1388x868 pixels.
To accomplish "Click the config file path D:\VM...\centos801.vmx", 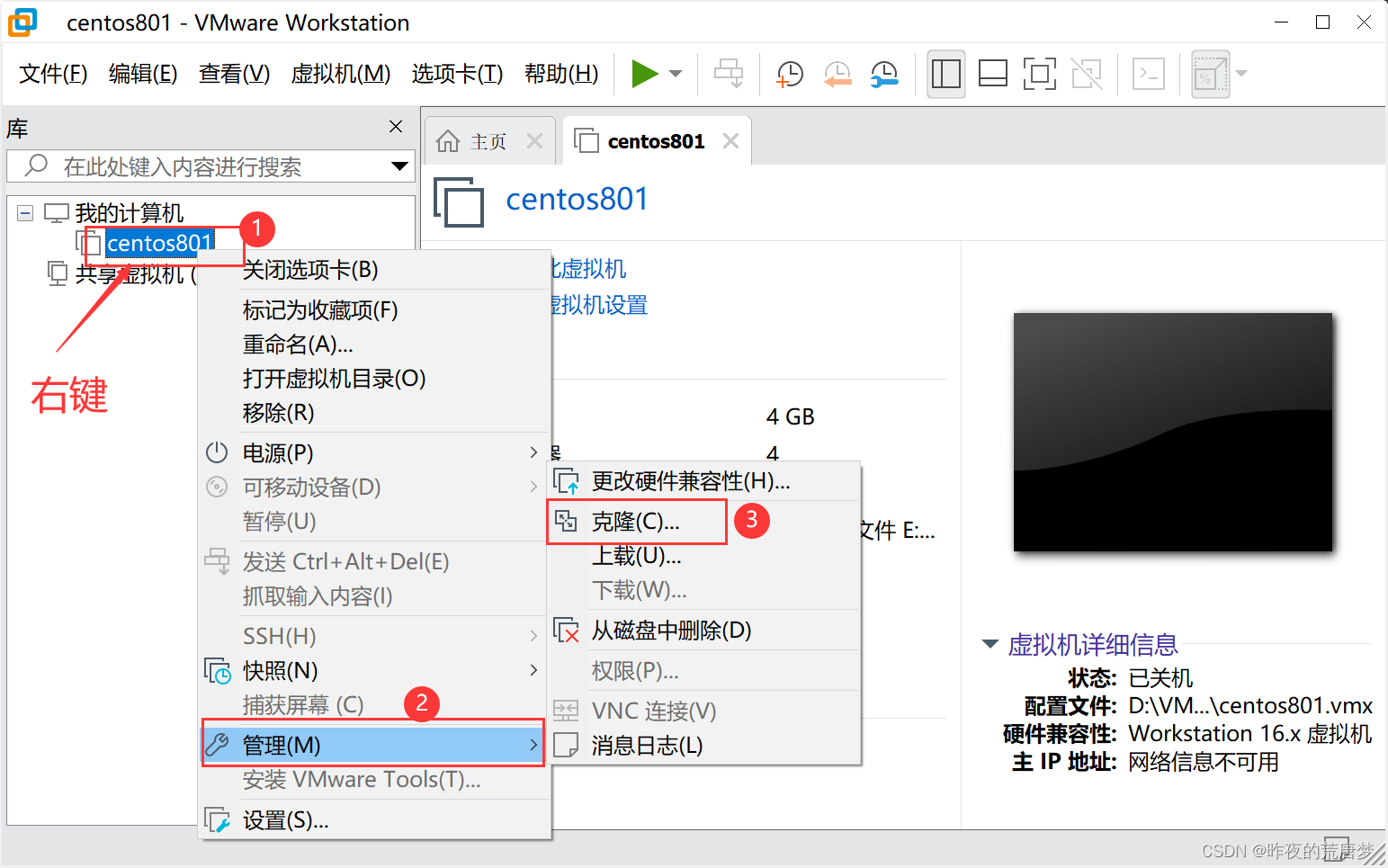I will [1250, 706].
